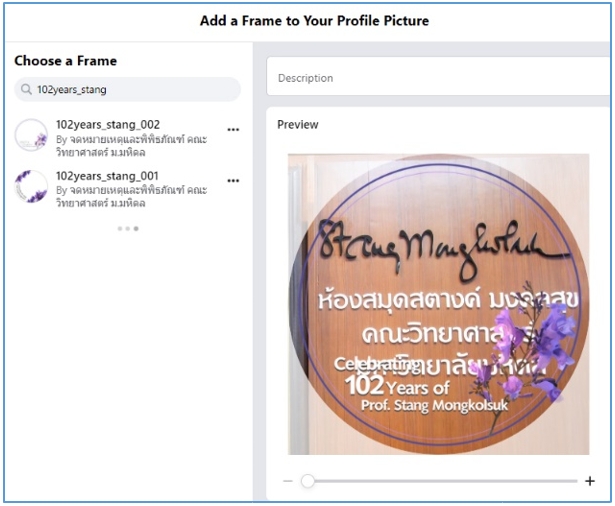Open more options for 102years_stang_001
This screenshot has width=615, height=506.
[233, 181]
